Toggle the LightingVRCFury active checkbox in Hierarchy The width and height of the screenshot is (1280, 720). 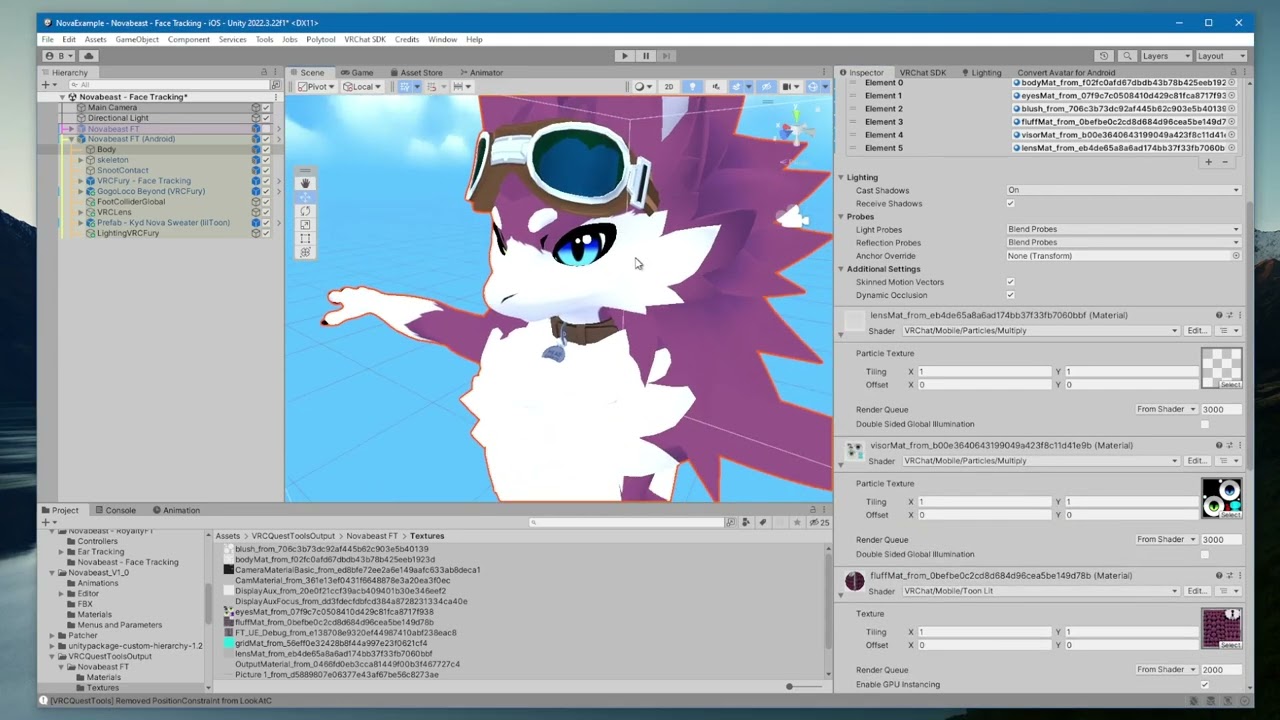266,233
